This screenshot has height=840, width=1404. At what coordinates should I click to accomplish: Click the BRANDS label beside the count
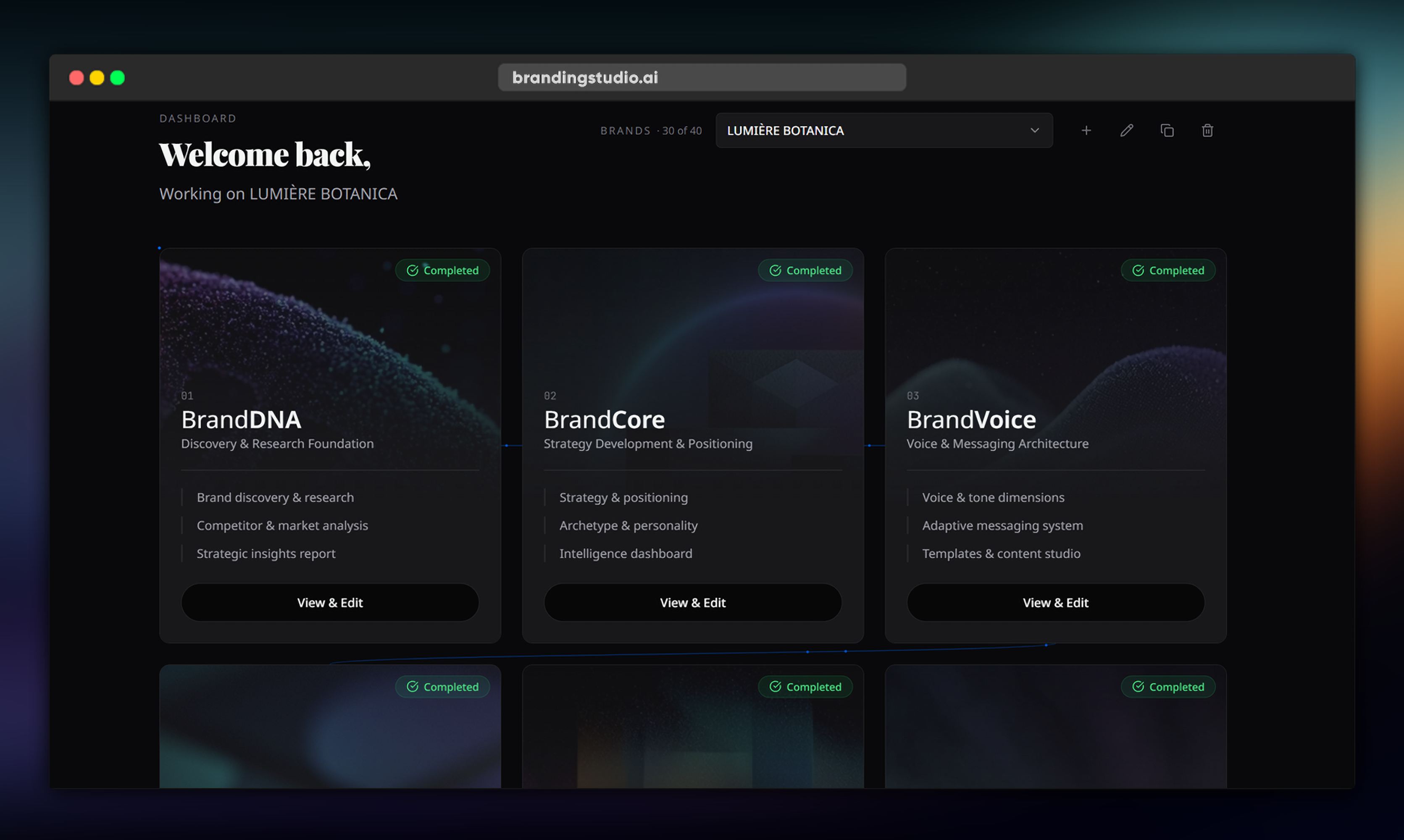coord(626,131)
